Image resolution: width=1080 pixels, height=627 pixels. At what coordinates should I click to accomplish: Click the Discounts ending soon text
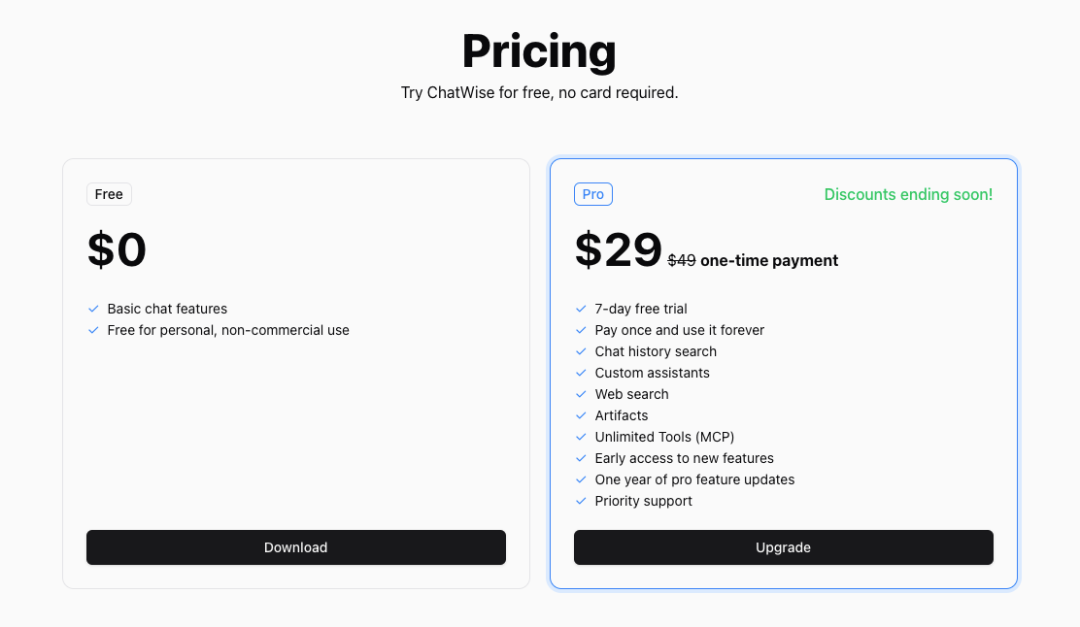click(x=908, y=194)
